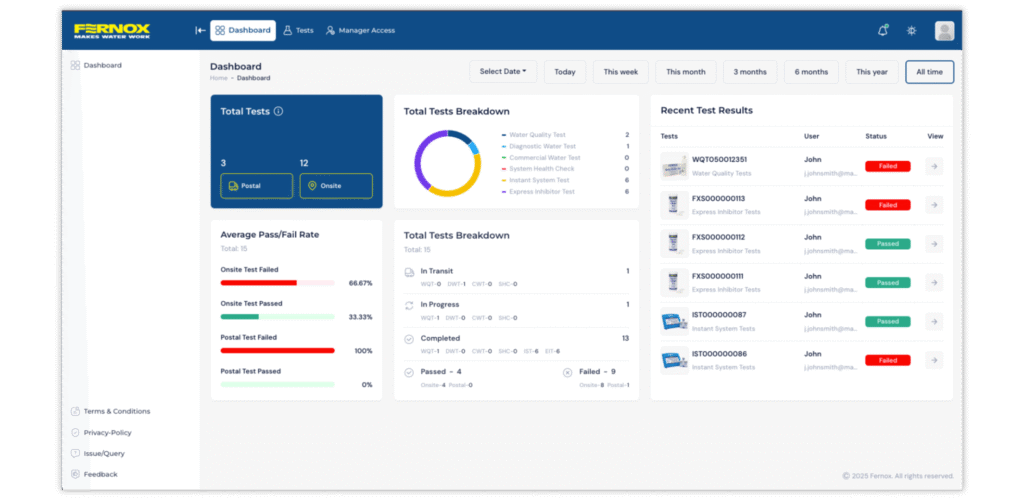Click the Total Tests Breakdown donut chart
The width and height of the screenshot is (1024, 500).
448,162
